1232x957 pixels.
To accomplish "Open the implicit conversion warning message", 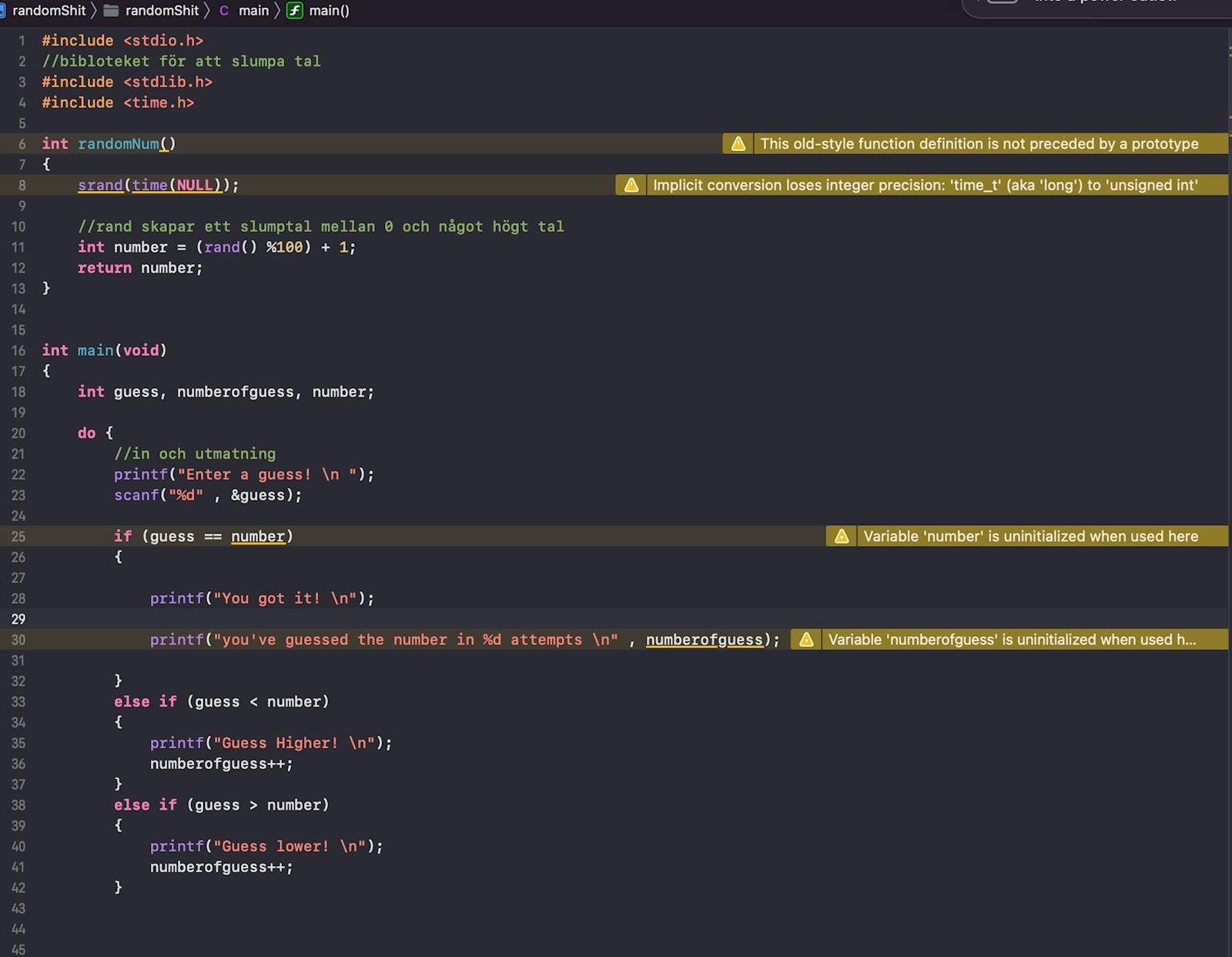I will coord(925,186).
